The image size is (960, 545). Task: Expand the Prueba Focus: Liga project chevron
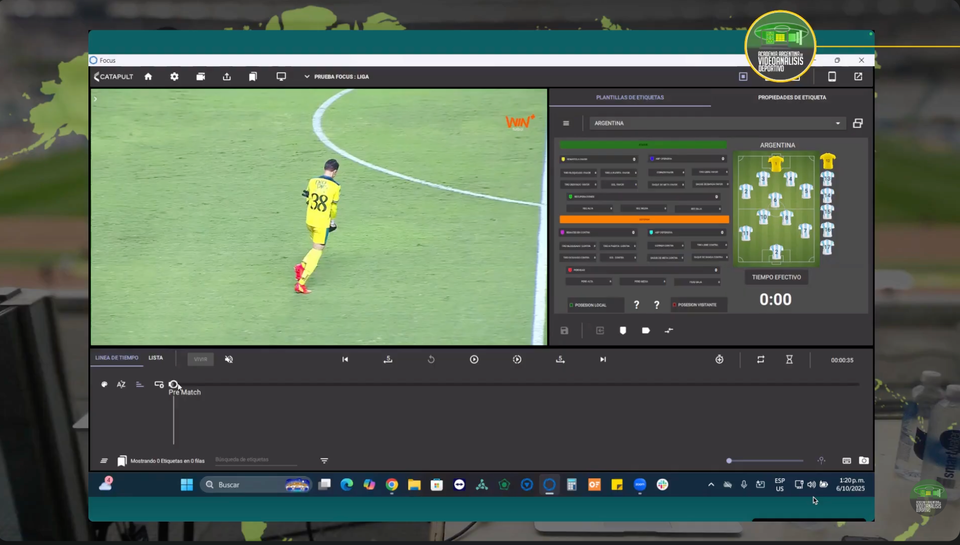(x=307, y=77)
